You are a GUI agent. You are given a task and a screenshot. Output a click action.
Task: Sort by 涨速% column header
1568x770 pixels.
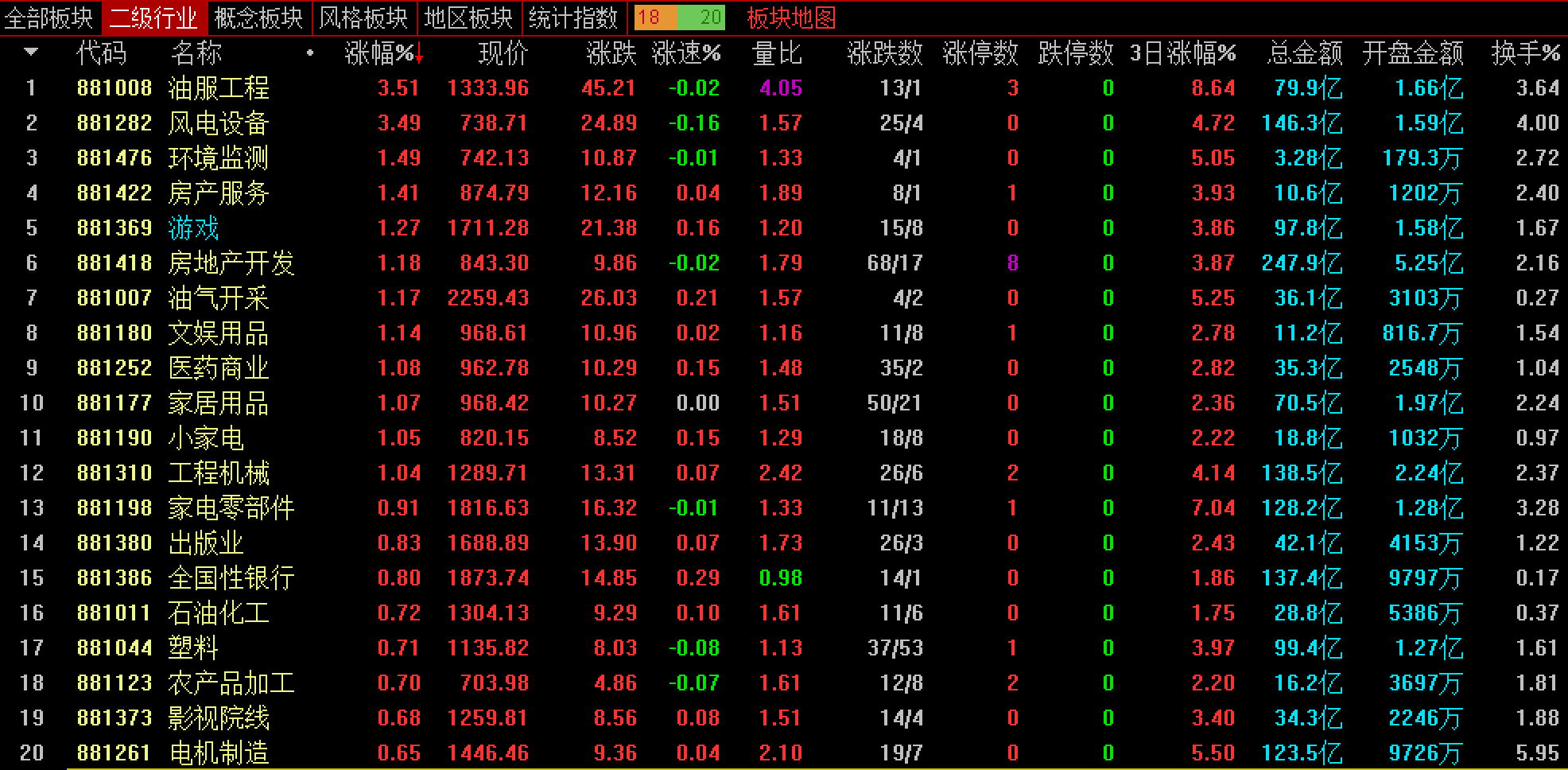[x=686, y=53]
